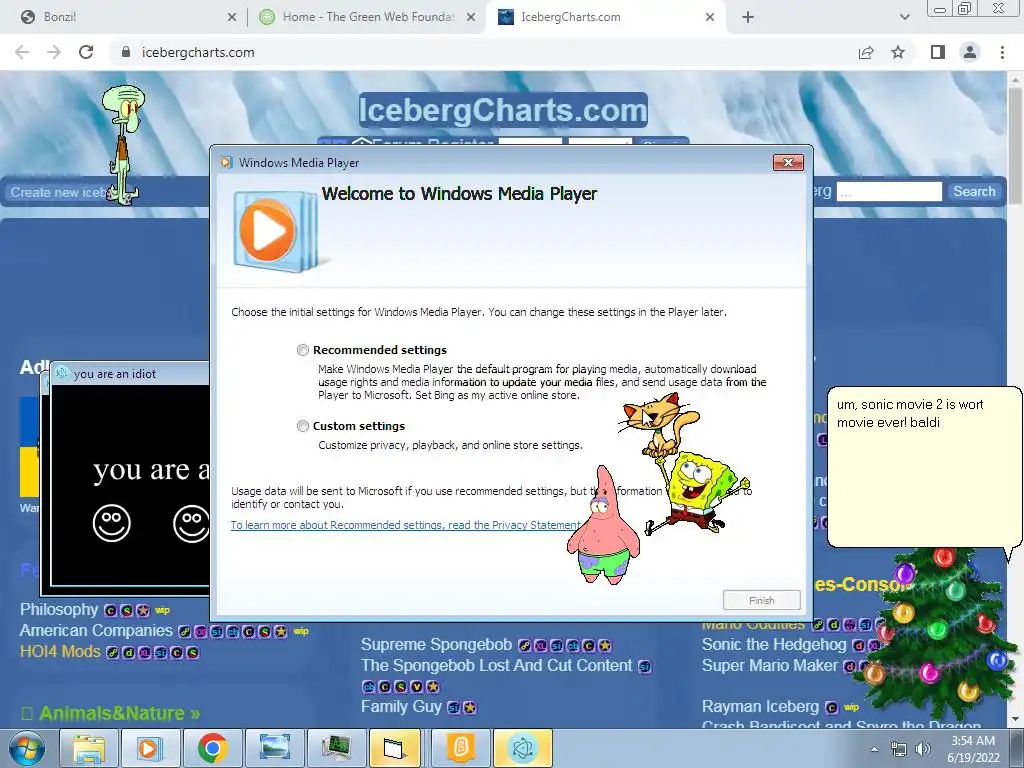Image resolution: width=1024 pixels, height=768 pixels.
Task: Open the Super Mario Maker iceberg
Action: (769, 665)
